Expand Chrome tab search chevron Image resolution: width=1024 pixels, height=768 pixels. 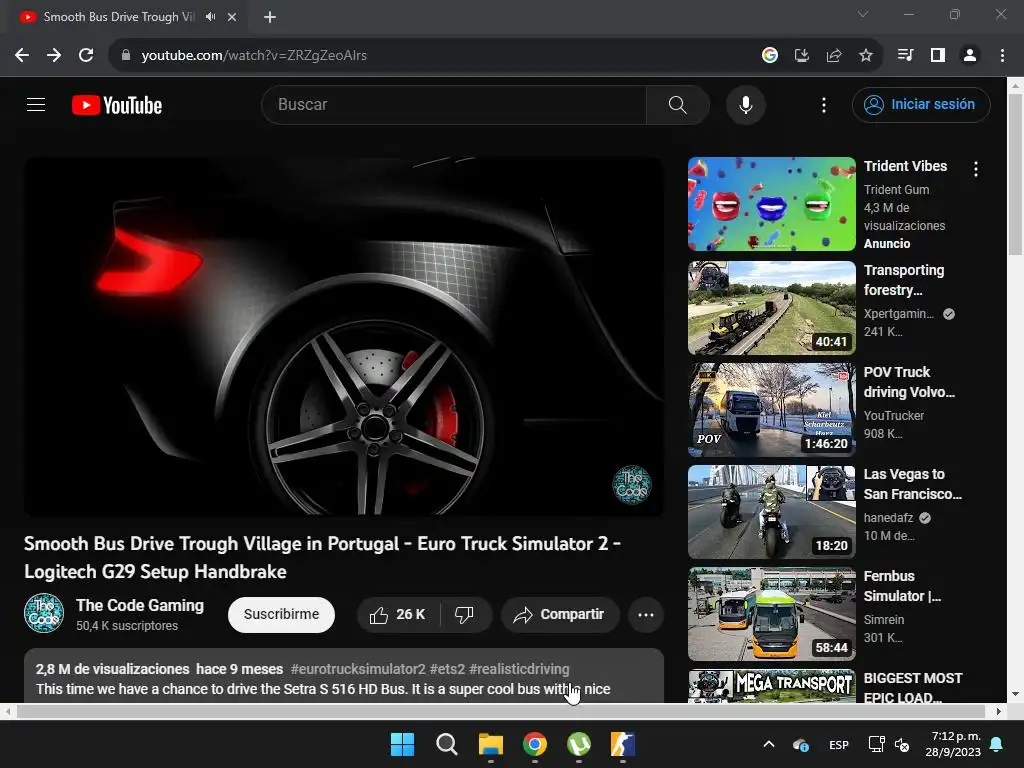pos(863,14)
